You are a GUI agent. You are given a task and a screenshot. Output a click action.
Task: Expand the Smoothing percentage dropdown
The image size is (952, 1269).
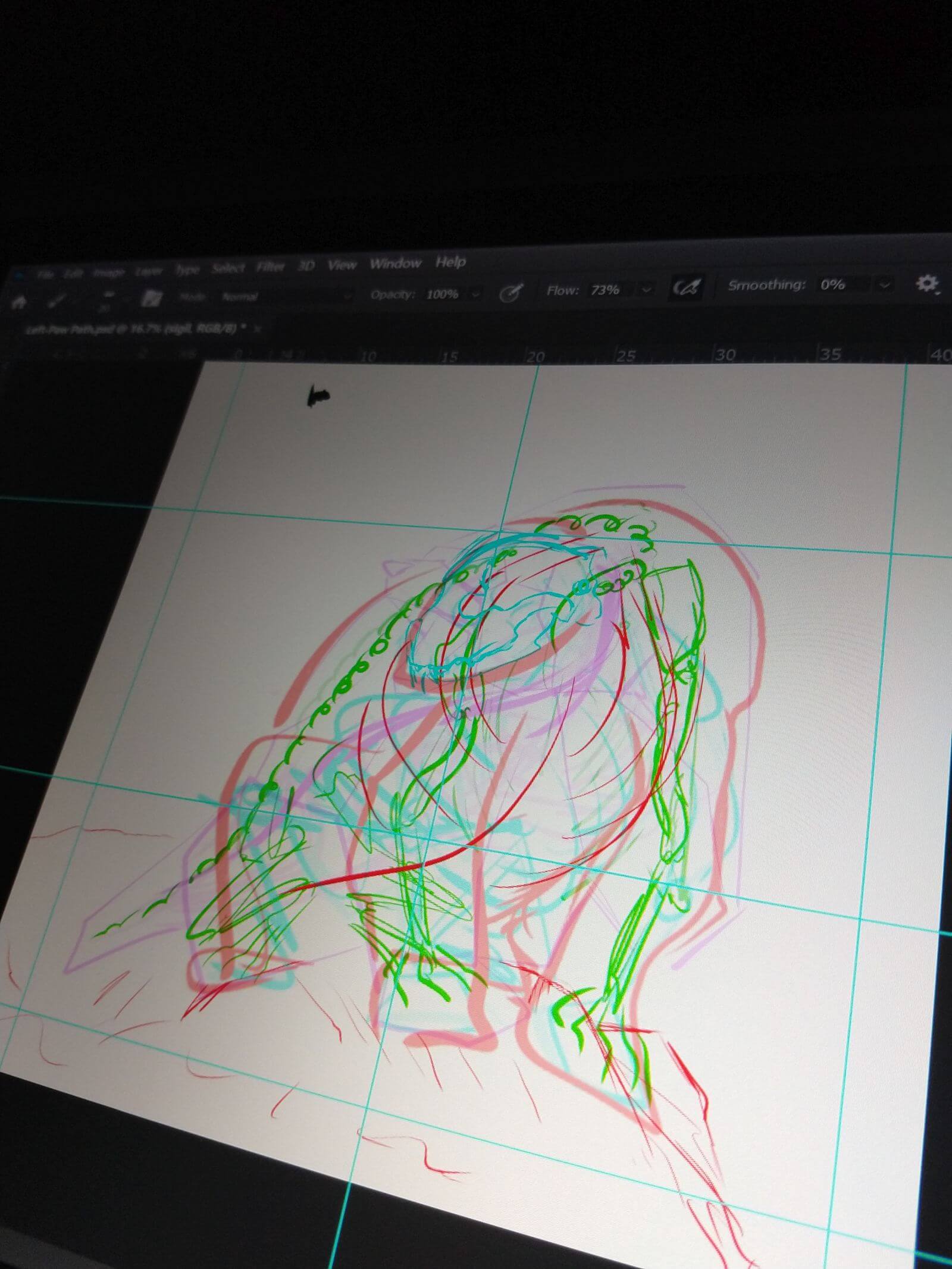pos(885,284)
